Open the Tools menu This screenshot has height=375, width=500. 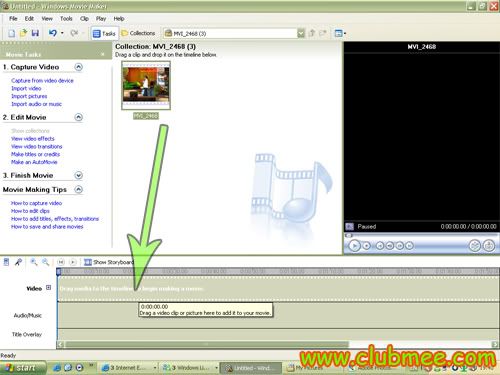(x=66, y=19)
